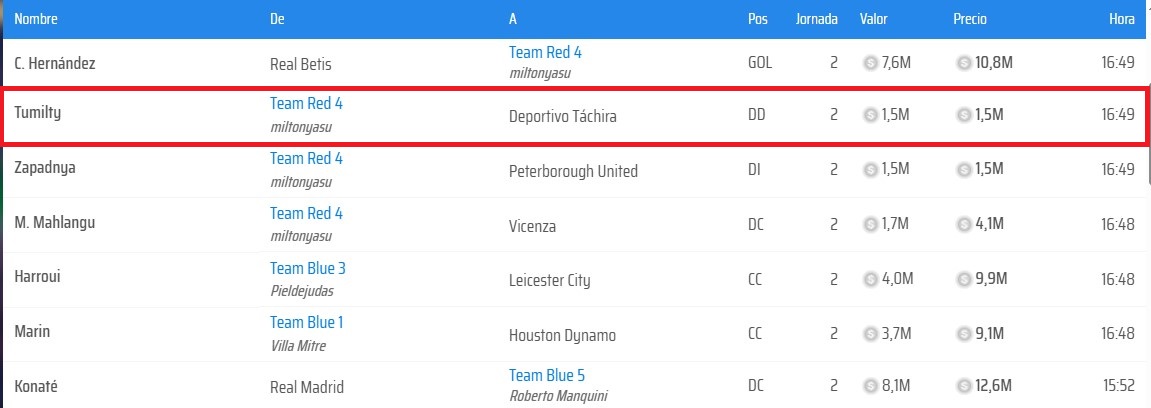Open Team Blue 3 link in Harroui row
This screenshot has height=408, width=1151.
[308, 269]
